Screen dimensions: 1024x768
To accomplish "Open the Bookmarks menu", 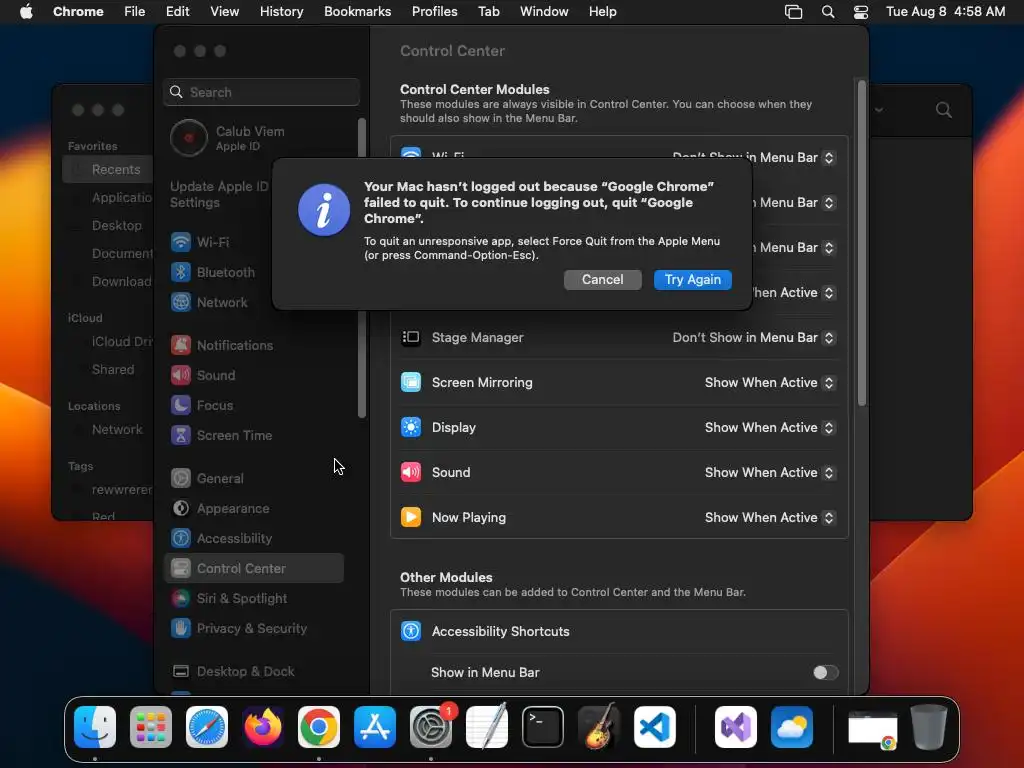I will [357, 12].
